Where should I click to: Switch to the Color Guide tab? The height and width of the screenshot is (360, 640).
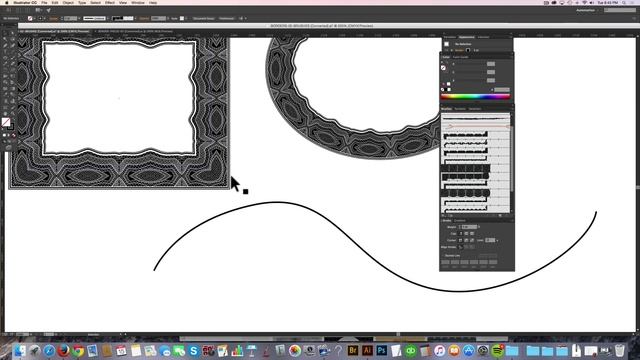(461, 57)
